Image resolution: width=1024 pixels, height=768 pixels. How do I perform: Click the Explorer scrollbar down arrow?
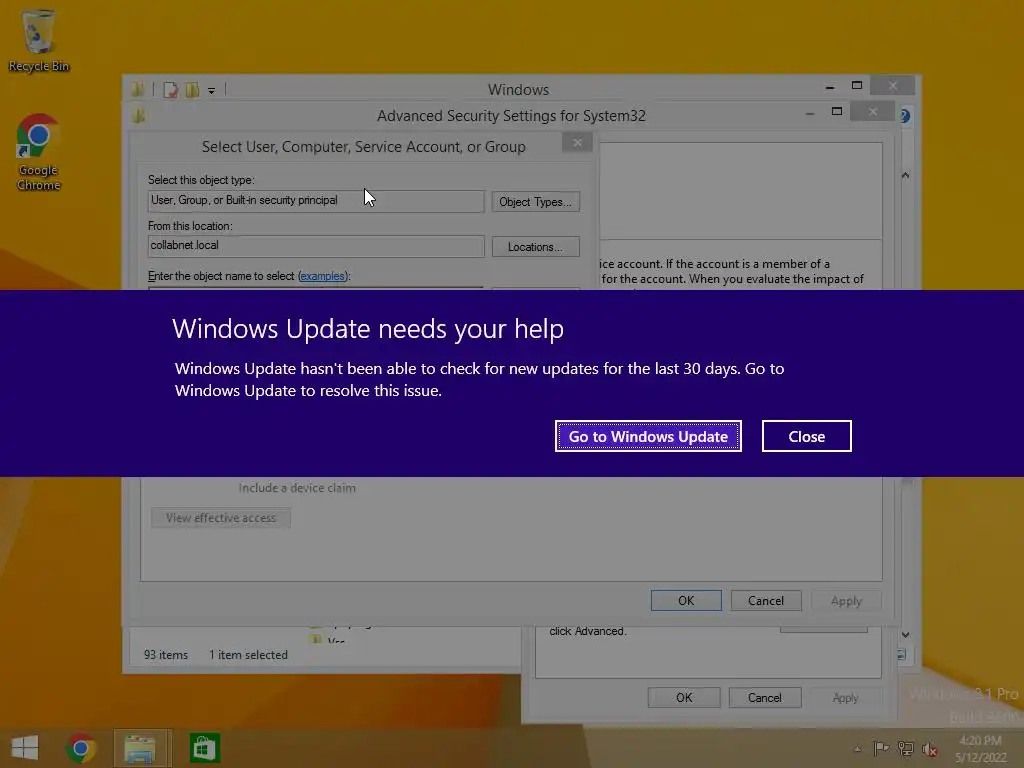(905, 634)
